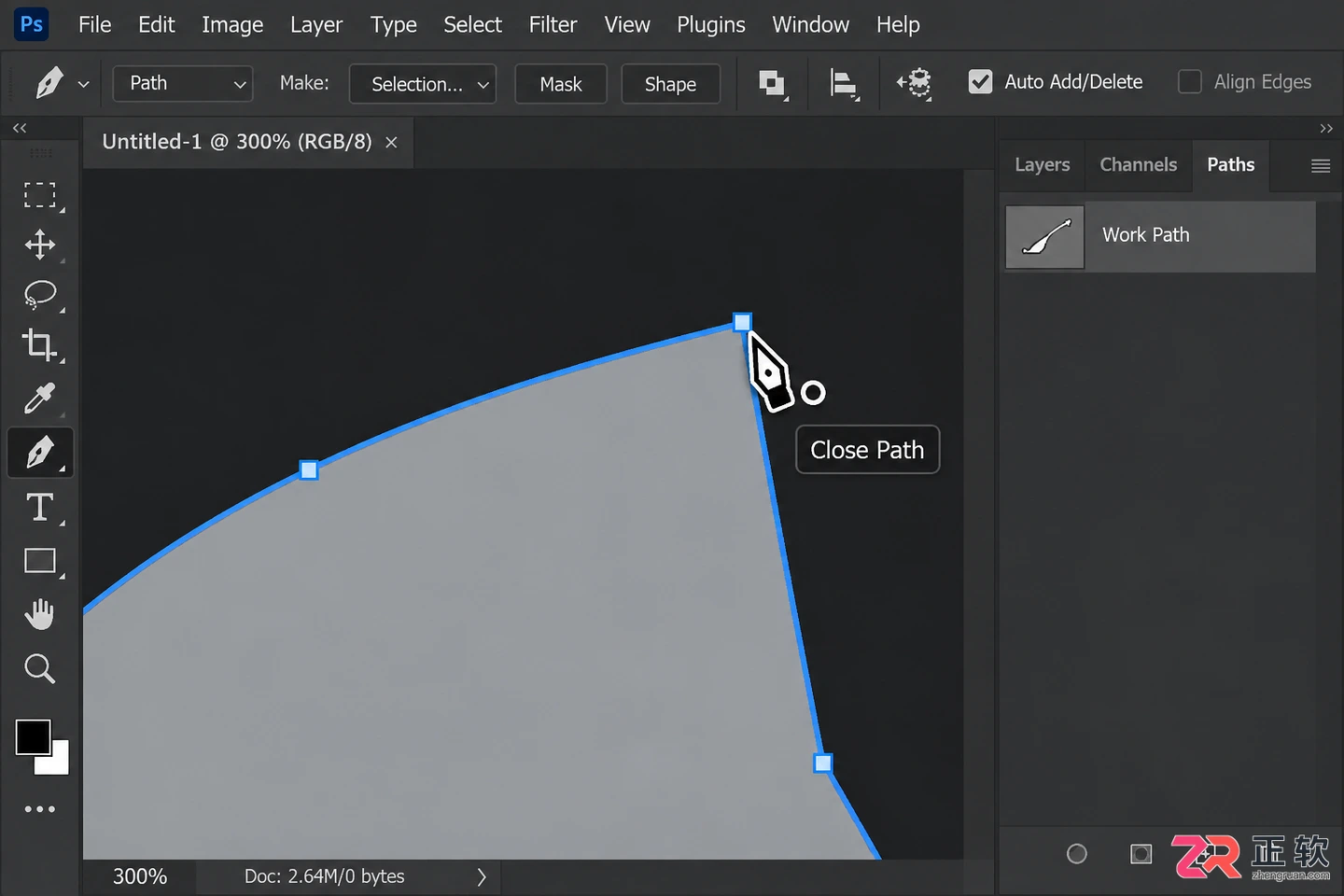Enable the Align Edges checkbox
Image resolution: width=1344 pixels, height=896 pixels.
[x=1189, y=82]
